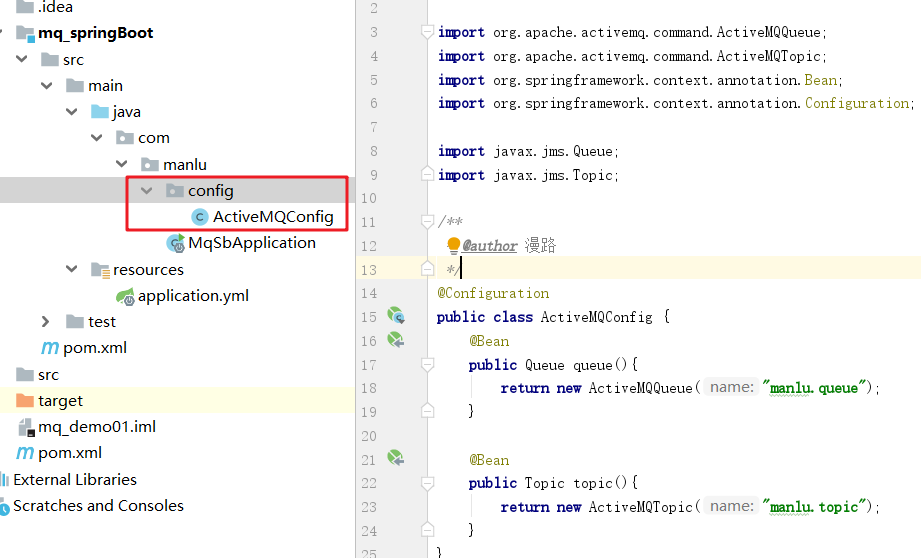Click the "manlu.queue" string literal
The height and width of the screenshot is (558, 921).
814,388
